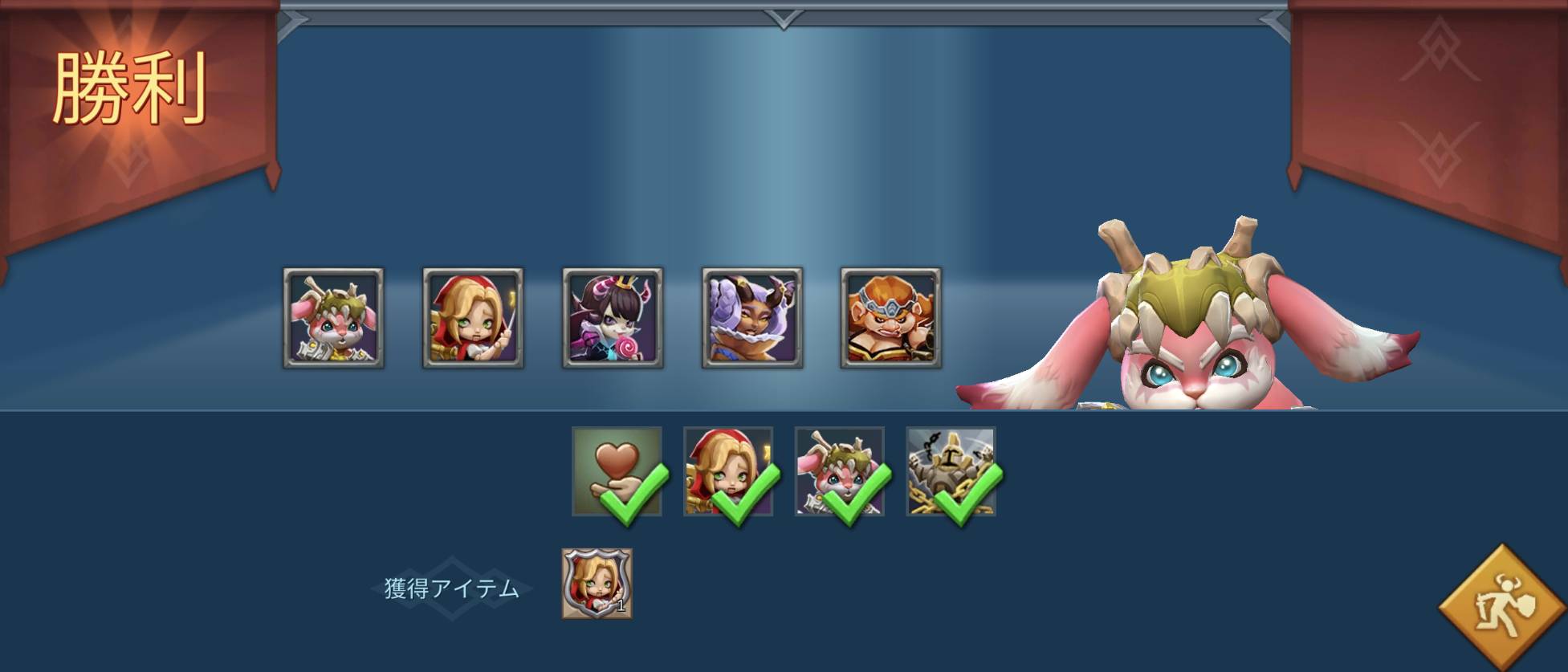Image resolution: width=1568 pixels, height=672 pixels.
Task: Click the heart-in-hand objective icon
Action: pos(617,471)
